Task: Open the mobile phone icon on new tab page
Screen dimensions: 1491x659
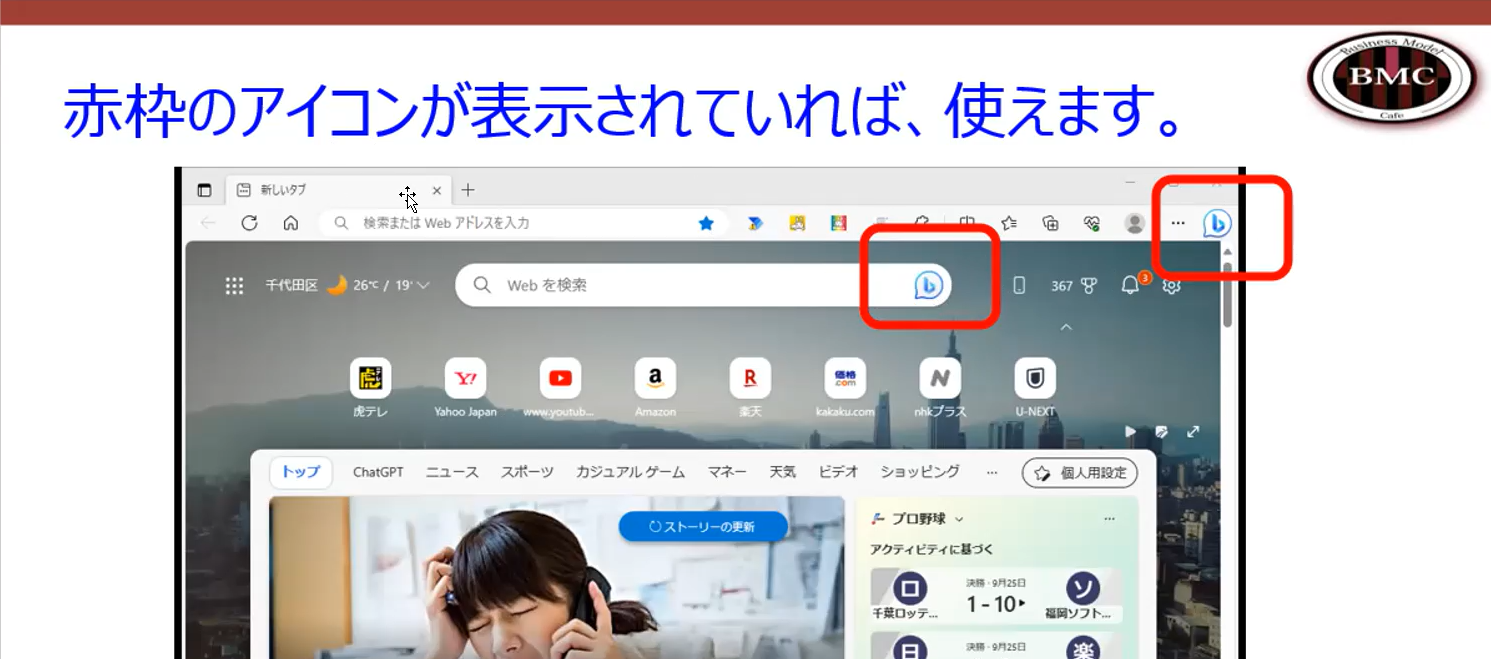Action: tap(1019, 286)
